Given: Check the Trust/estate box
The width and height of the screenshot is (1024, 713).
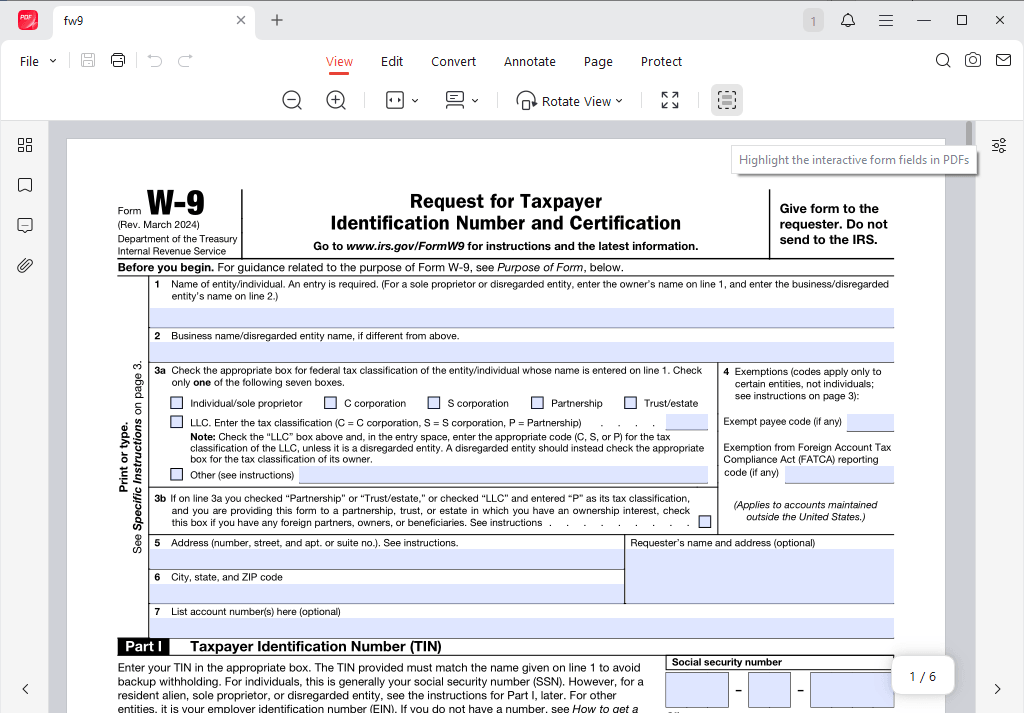Looking at the screenshot, I should coord(630,403).
